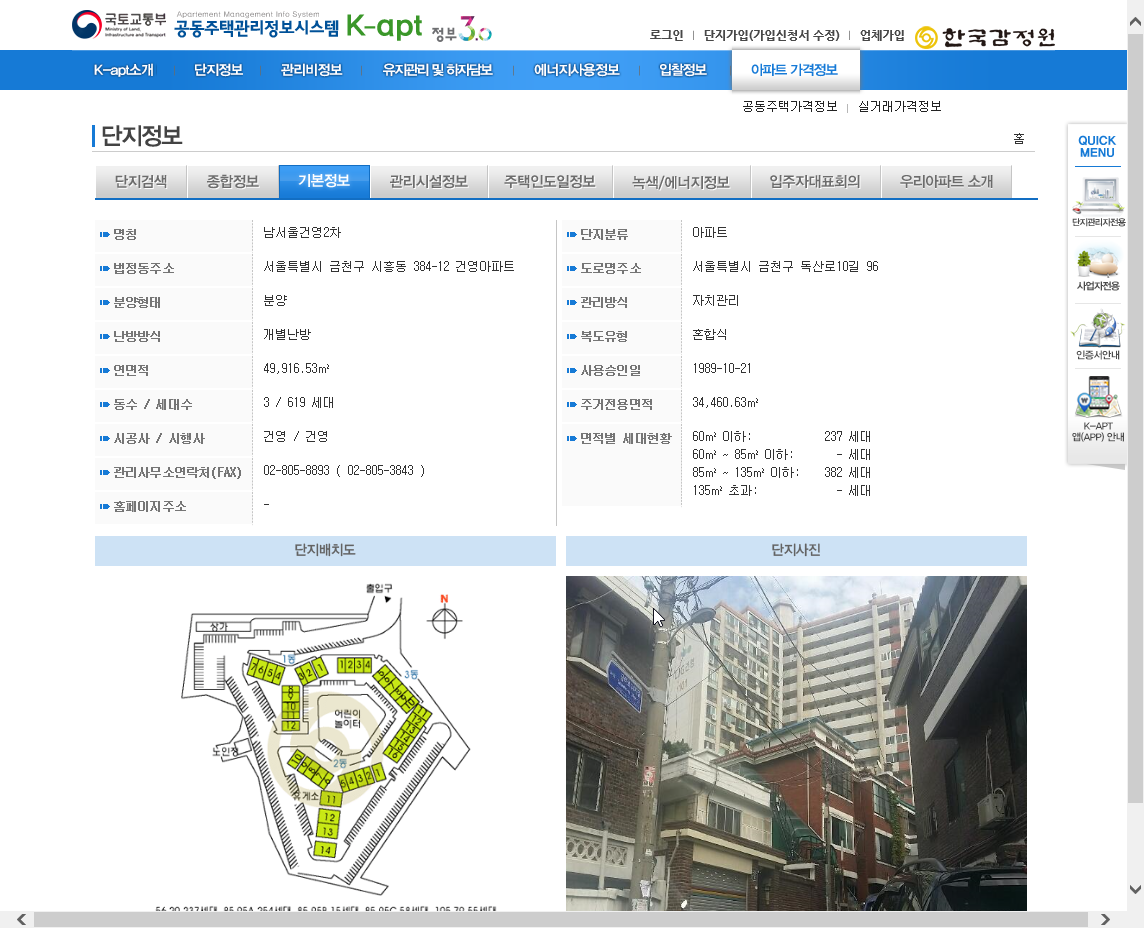Click the 국토교통부 ministry logo
The height and width of the screenshot is (928, 1144).
point(119,25)
